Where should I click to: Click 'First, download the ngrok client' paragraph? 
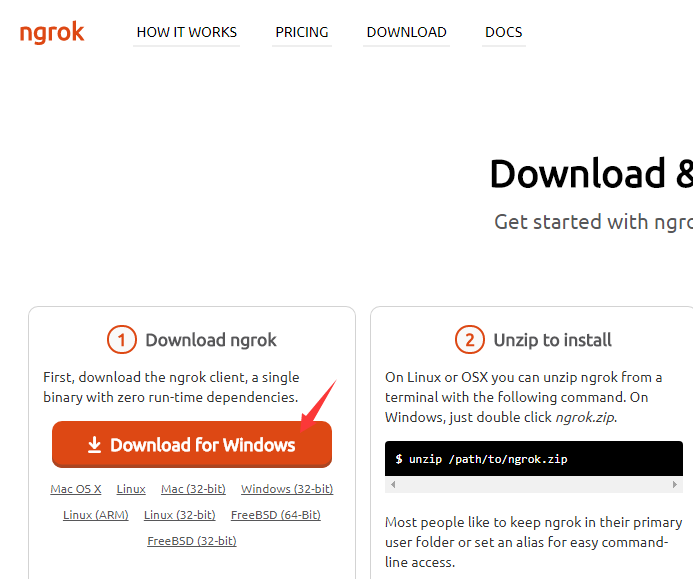[171, 387]
